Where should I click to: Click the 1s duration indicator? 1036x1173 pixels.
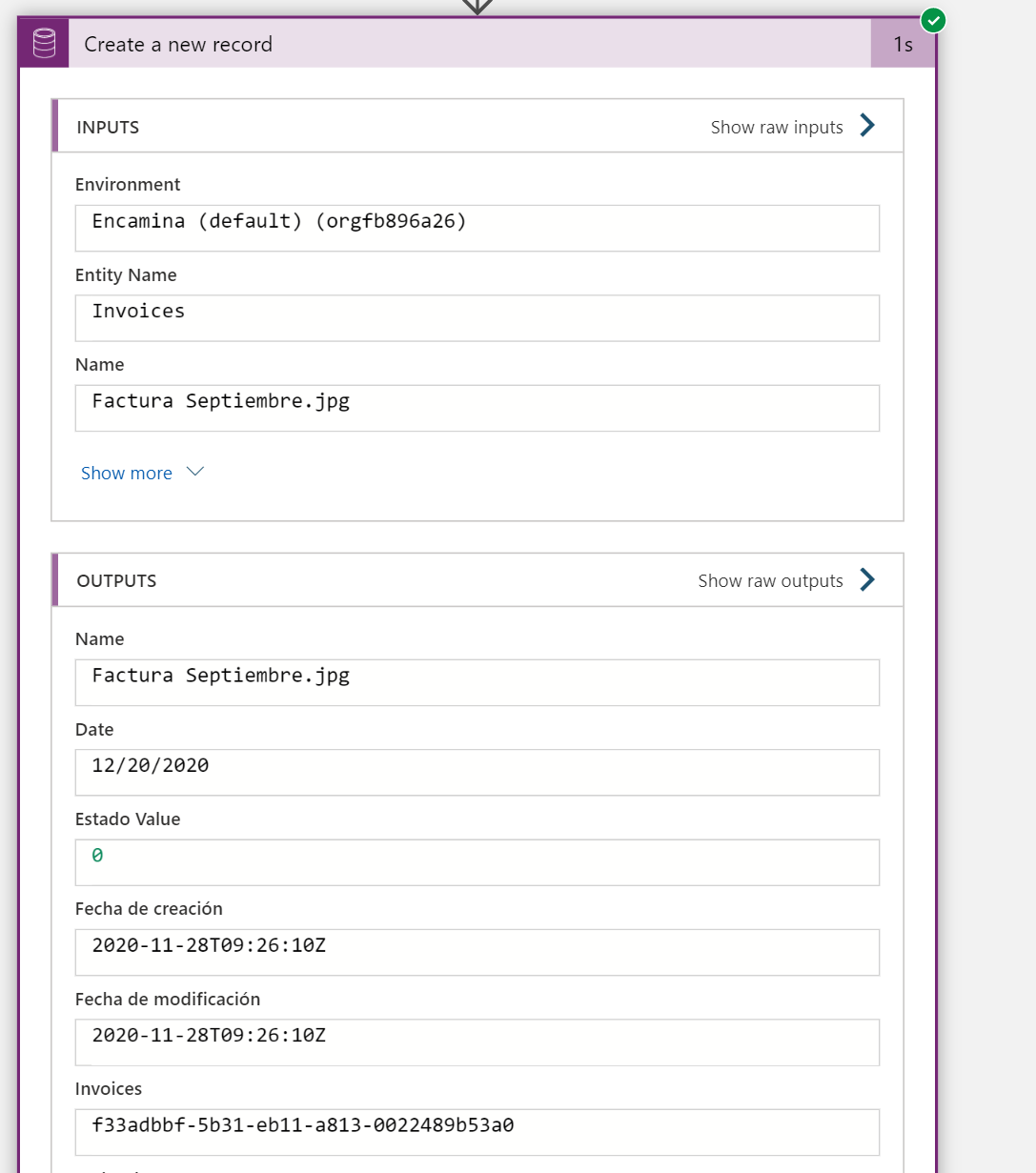[x=902, y=44]
